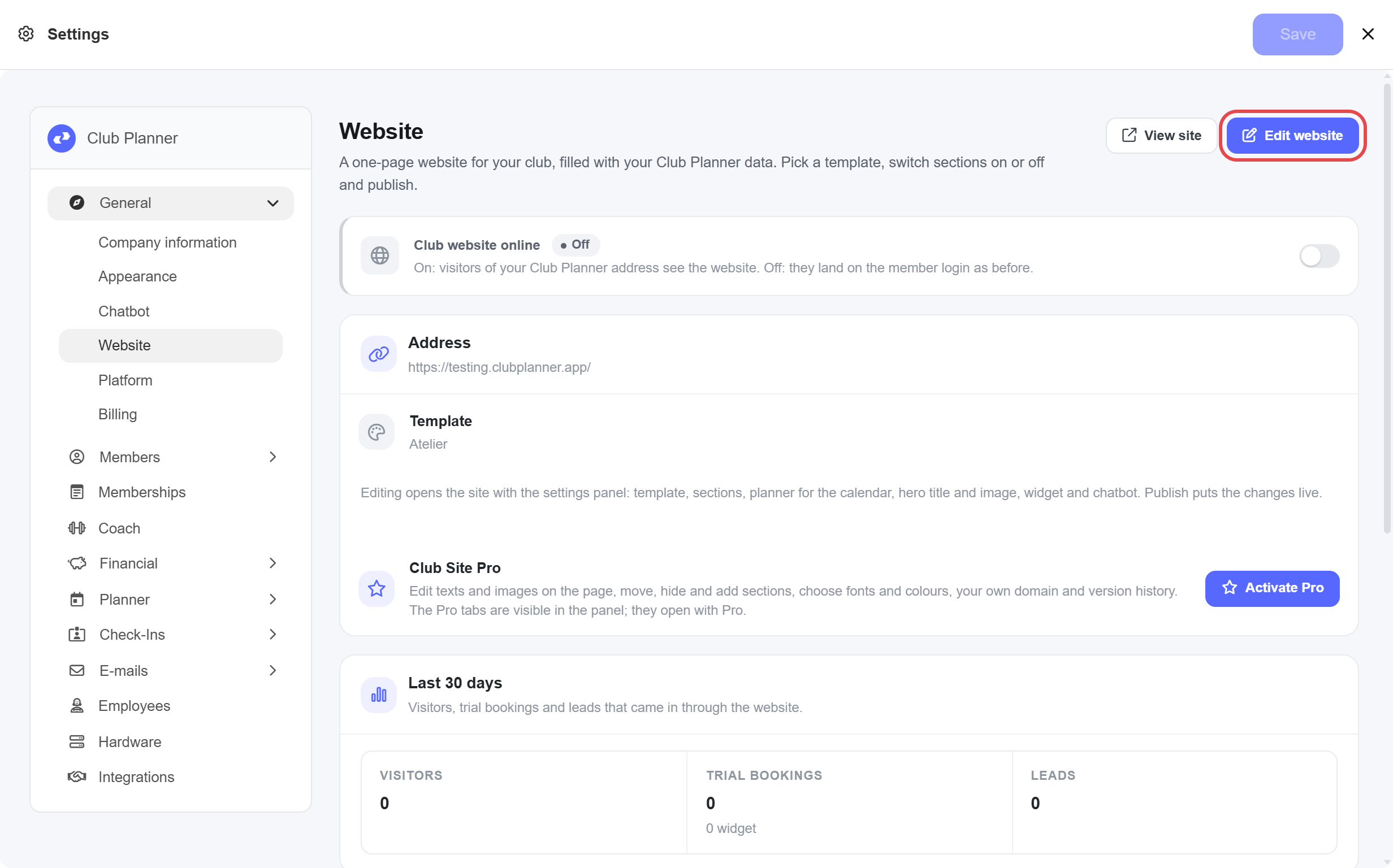Click the Employees person icon
Viewport: 1393px width, 868px height.
tap(77, 706)
